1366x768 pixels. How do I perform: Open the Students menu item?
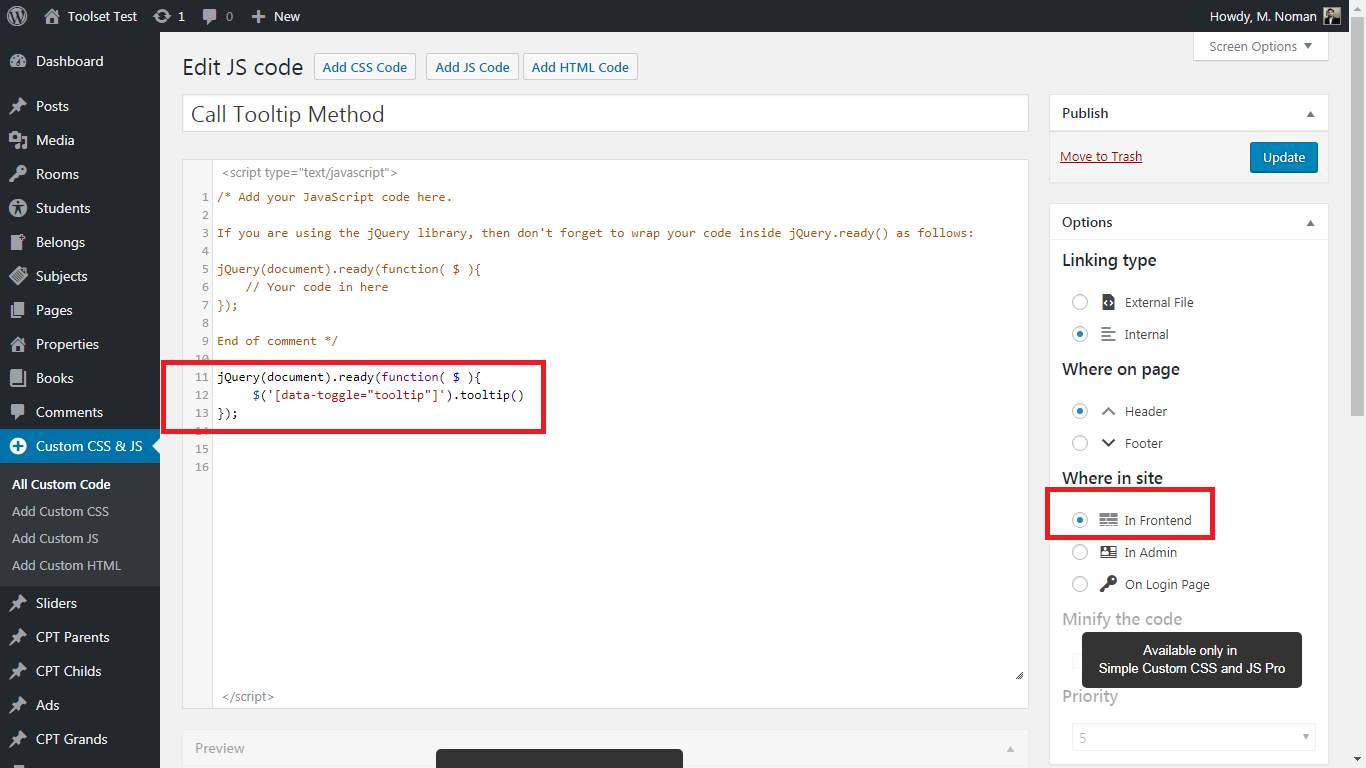(80, 208)
